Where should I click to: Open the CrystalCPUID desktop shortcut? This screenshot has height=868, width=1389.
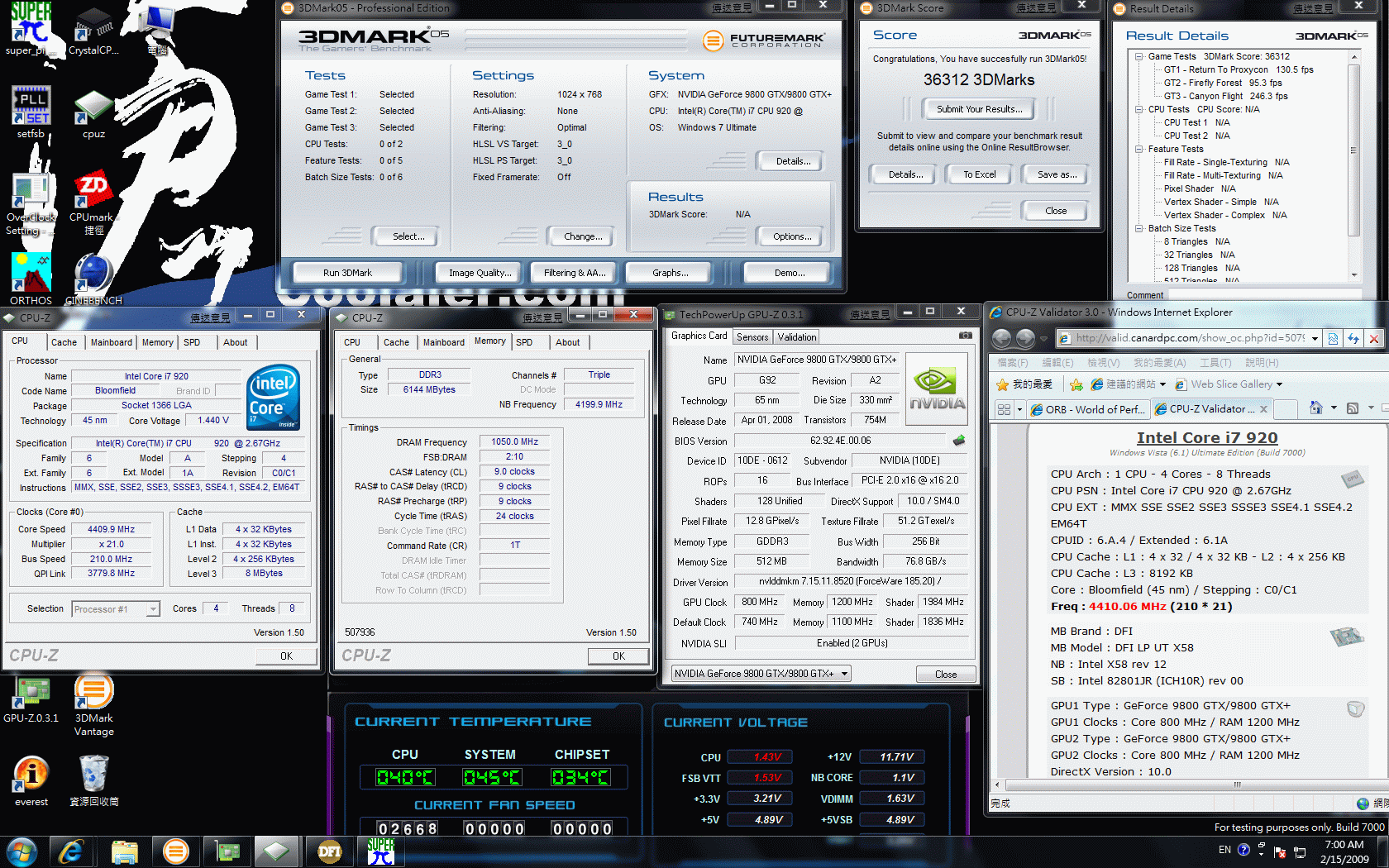(93, 29)
